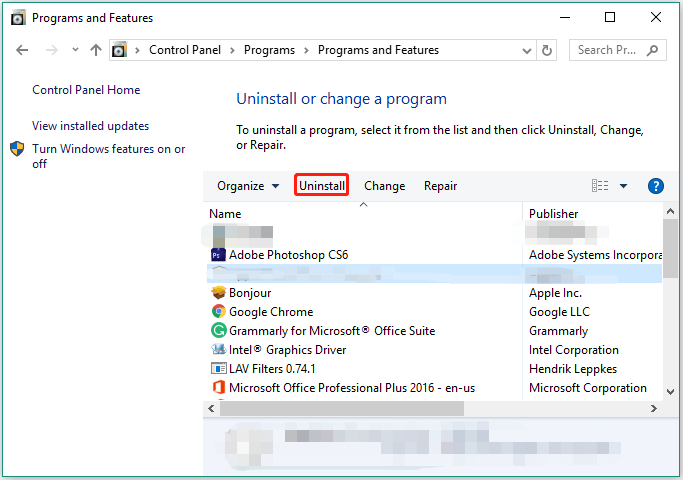Open View installed updates link
This screenshot has height=480, width=683.
coord(91,126)
